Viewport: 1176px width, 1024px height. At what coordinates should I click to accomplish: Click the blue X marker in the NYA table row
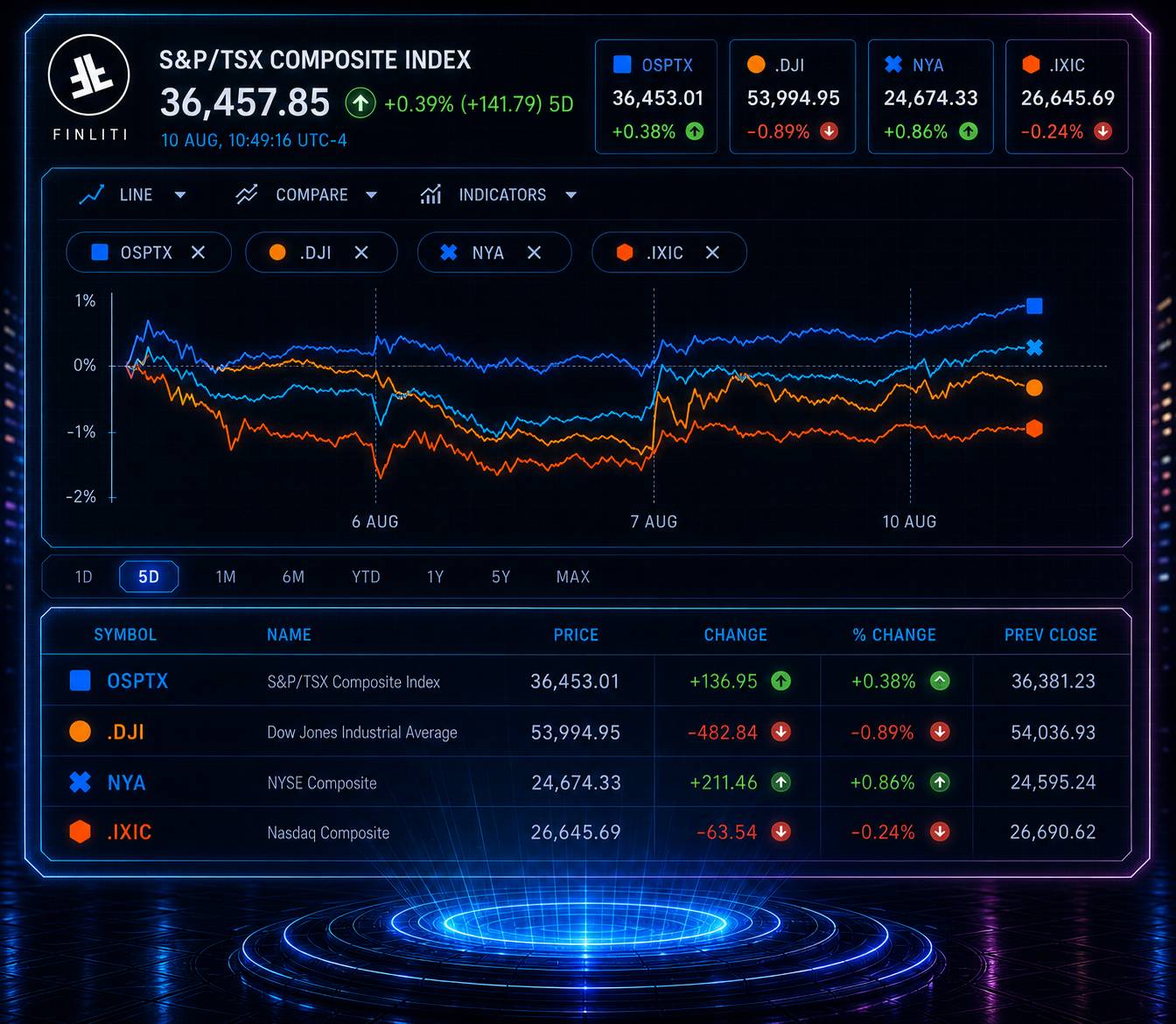click(x=80, y=782)
